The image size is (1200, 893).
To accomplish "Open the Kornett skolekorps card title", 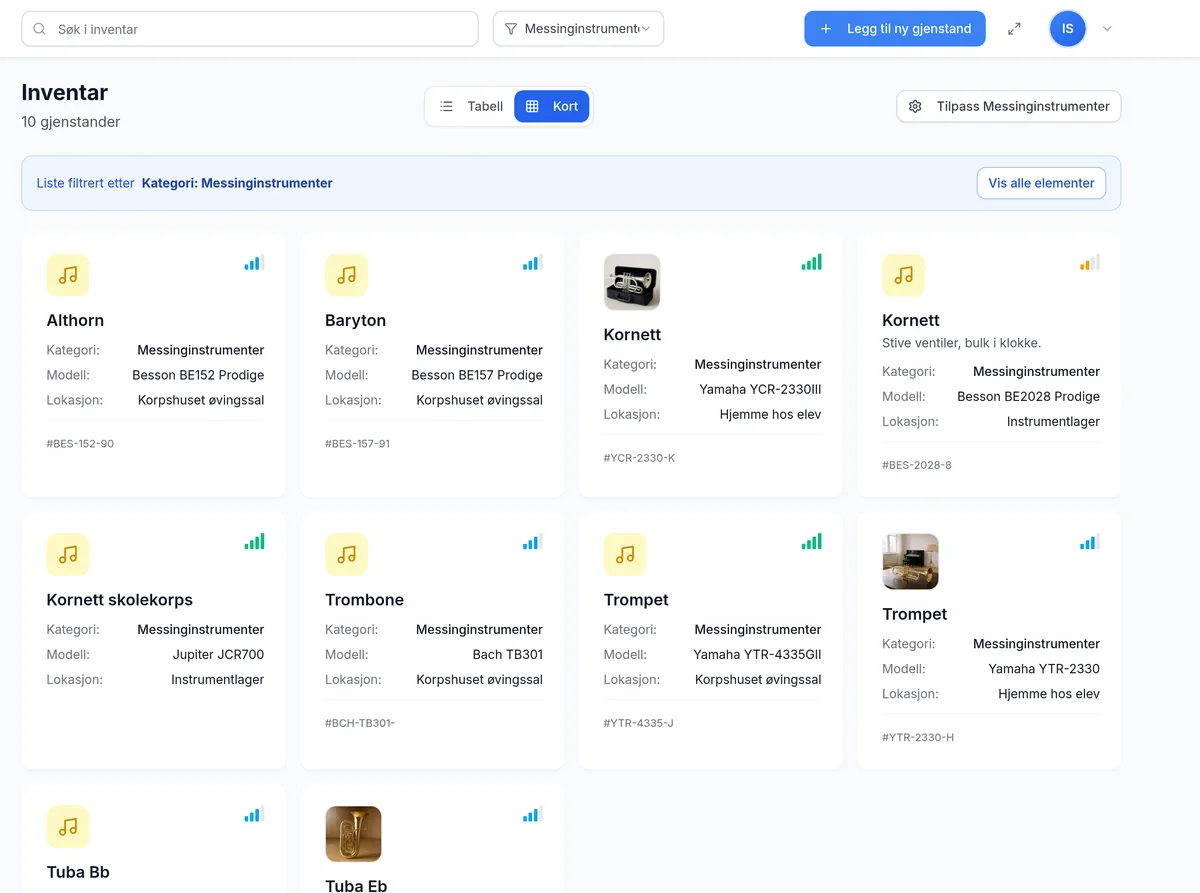I will pyautogui.click(x=120, y=600).
